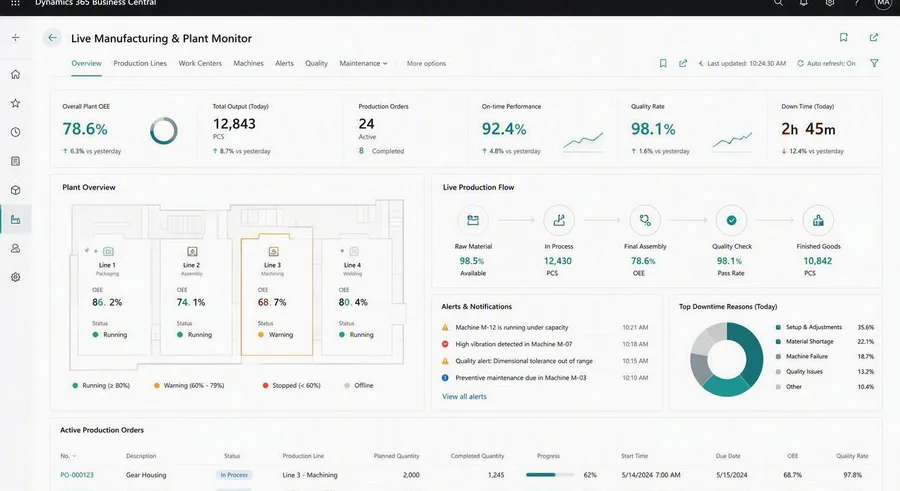Image resolution: width=900 pixels, height=491 pixels.
Task: Click the Last updated 10:24:30 AM label
Action: 746,63
